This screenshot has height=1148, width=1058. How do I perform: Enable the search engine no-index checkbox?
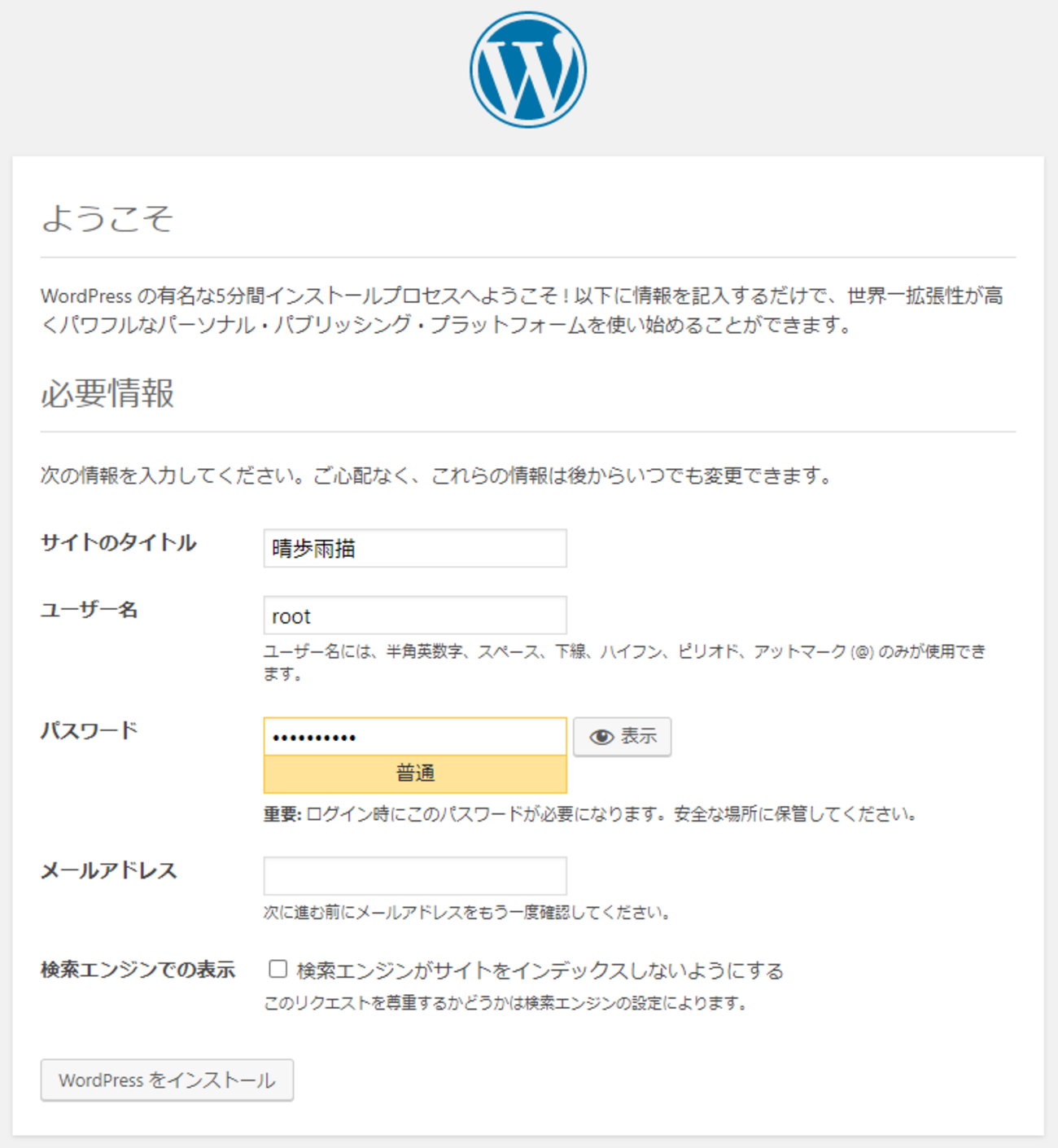tap(278, 969)
